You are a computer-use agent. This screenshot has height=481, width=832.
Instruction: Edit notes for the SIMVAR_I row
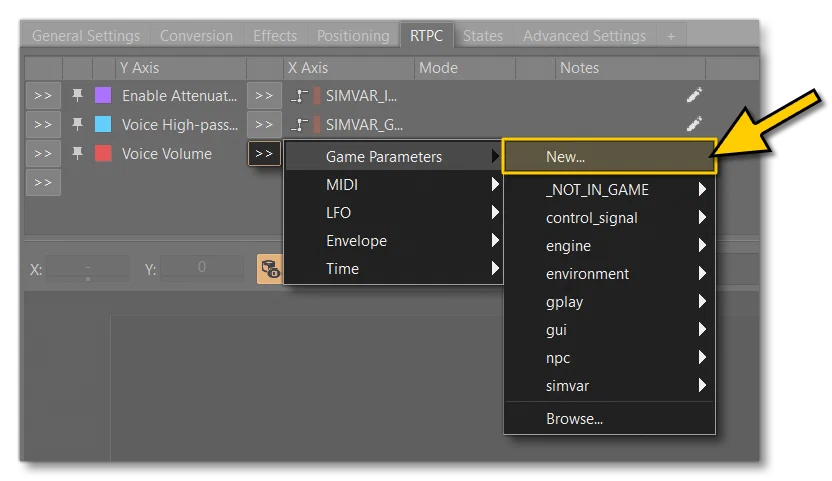pyautogui.click(x=694, y=95)
